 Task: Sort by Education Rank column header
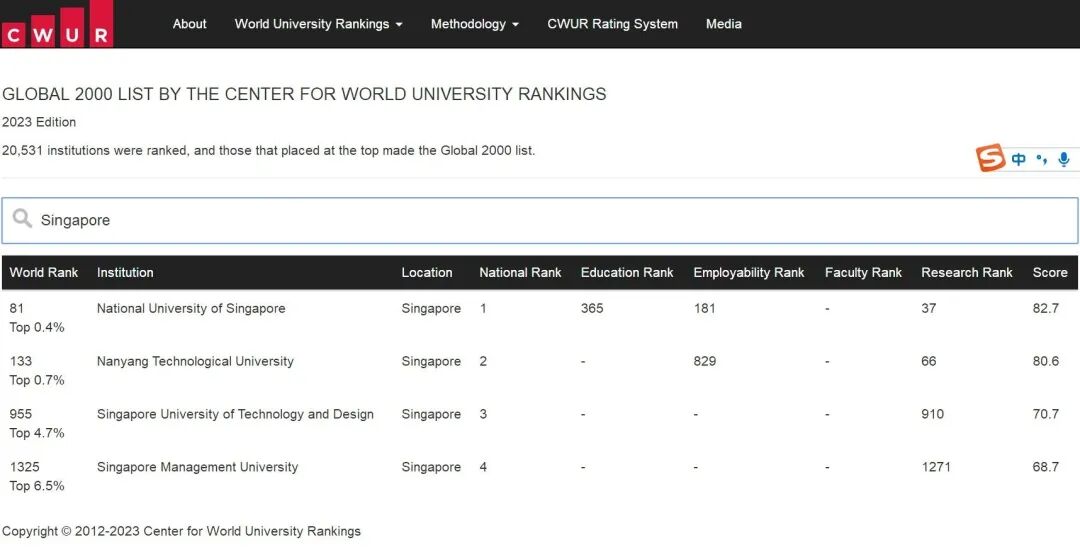point(627,273)
